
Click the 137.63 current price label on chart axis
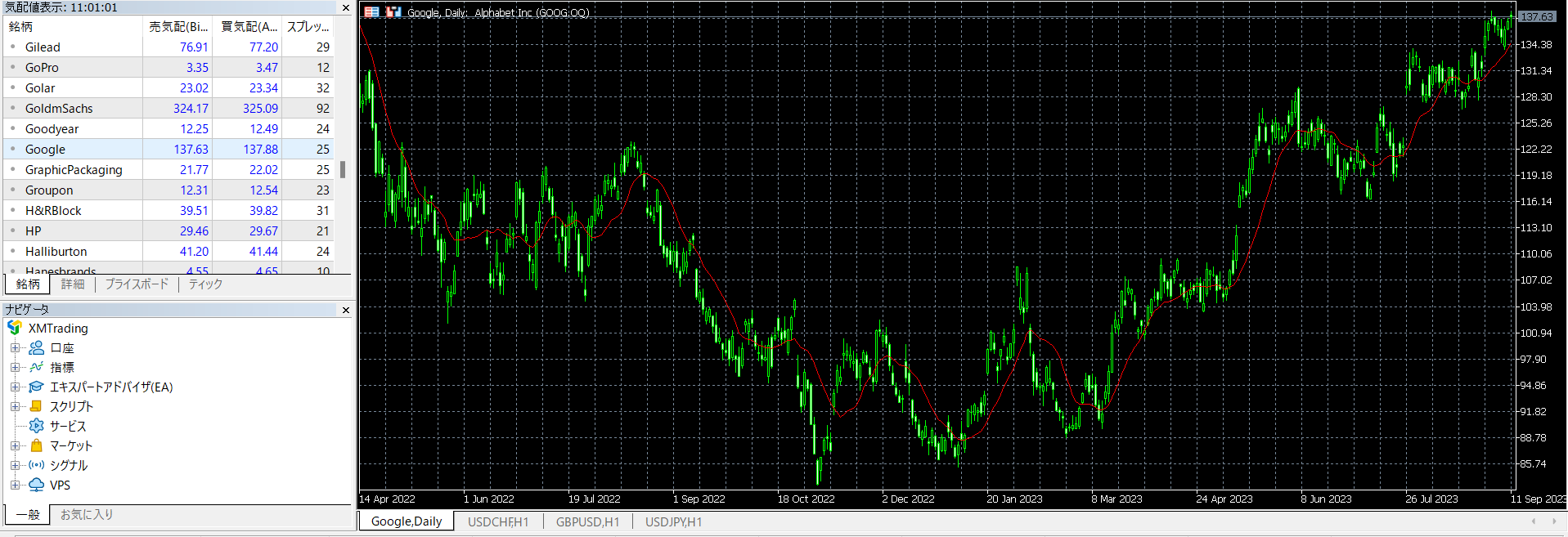tap(1537, 16)
